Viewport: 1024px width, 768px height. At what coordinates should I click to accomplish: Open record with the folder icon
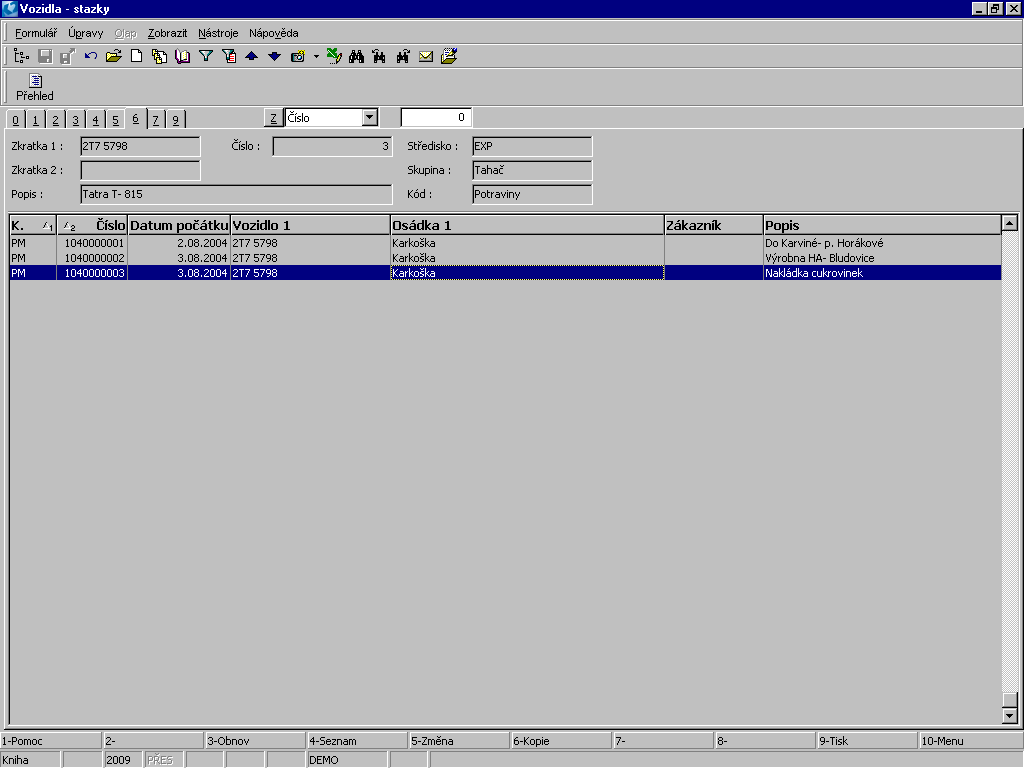[114, 57]
